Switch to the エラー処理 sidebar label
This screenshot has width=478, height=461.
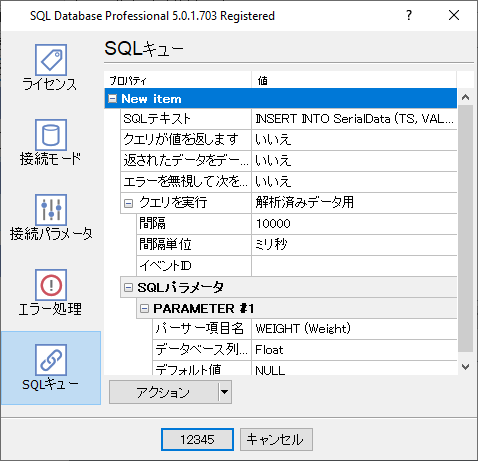(x=50, y=309)
